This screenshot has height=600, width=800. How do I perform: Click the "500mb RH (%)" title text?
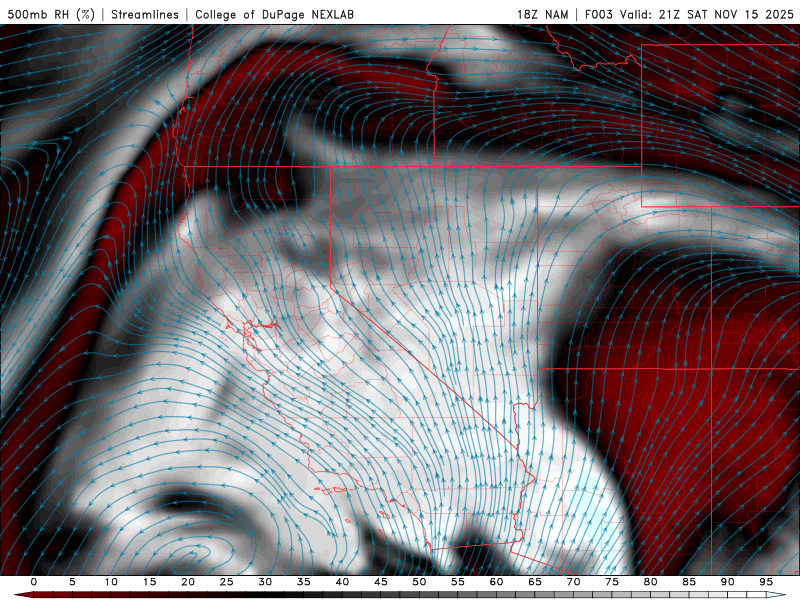coord(51,14)
